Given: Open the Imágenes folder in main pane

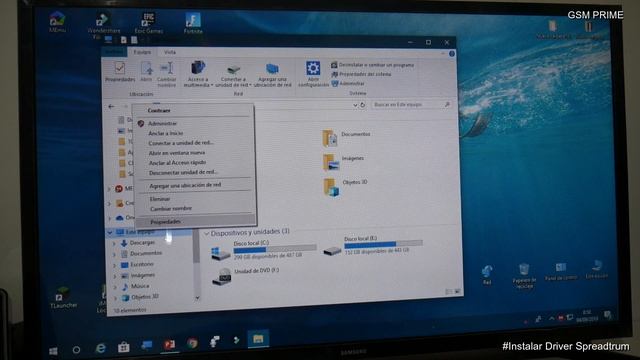Looking at the screenshot, I should click(x=343, y=162).
